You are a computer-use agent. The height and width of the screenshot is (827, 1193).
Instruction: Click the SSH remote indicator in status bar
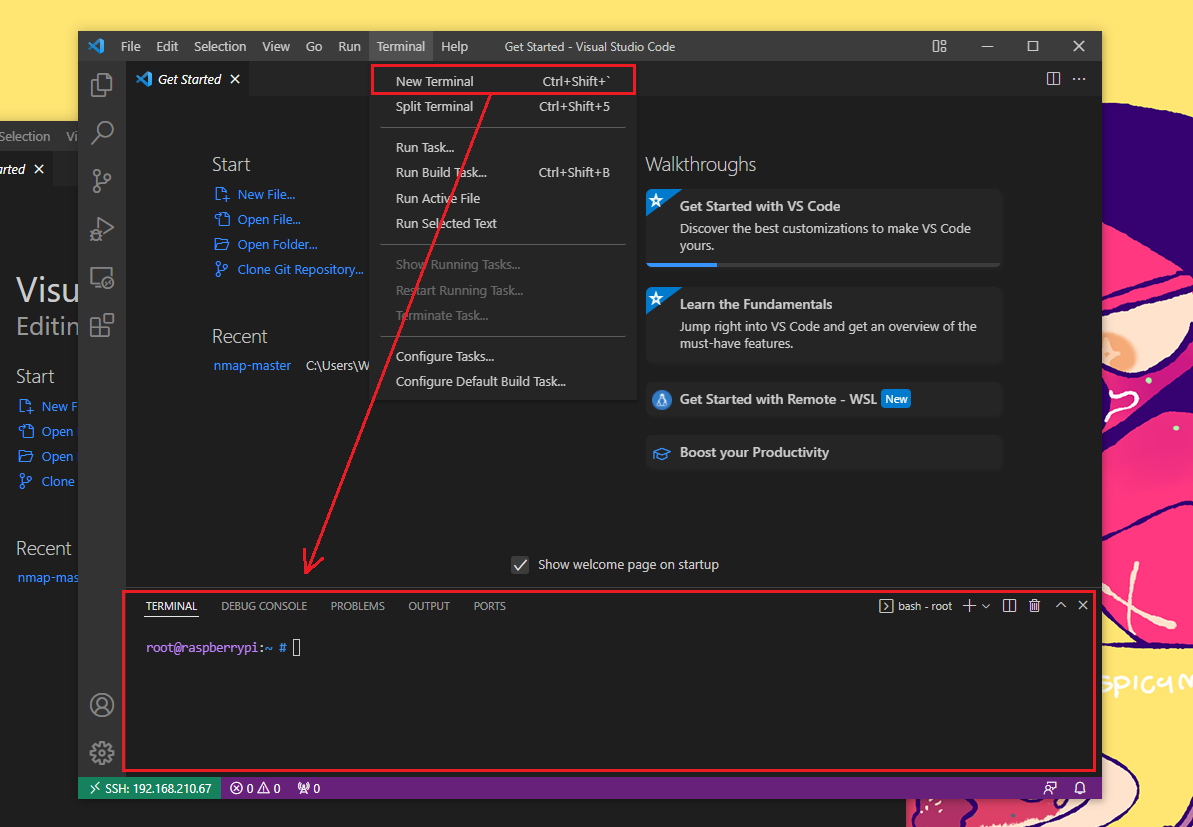click(x=150, y=788)
